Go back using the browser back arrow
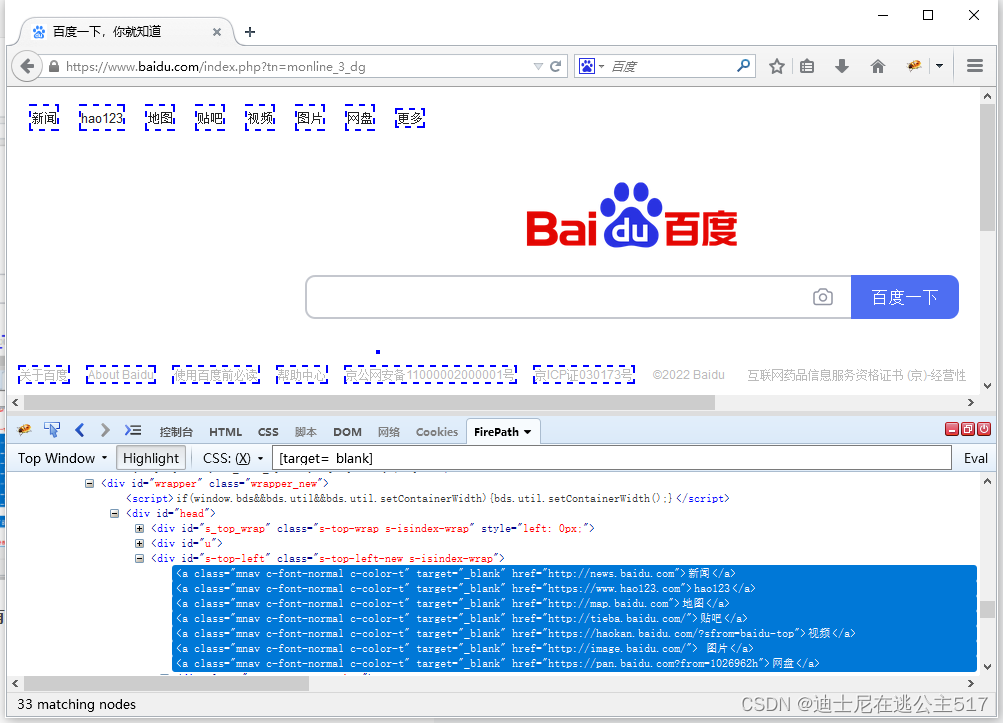The width and height of the screenshot is (1003, 723). [27, 66]
